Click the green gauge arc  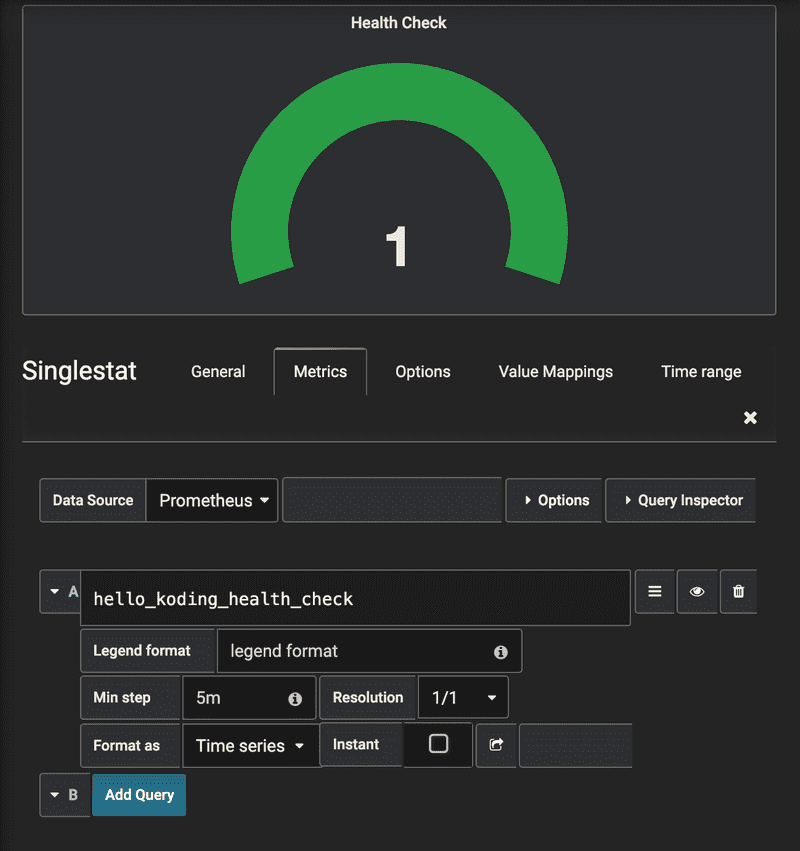coord(399,91)
